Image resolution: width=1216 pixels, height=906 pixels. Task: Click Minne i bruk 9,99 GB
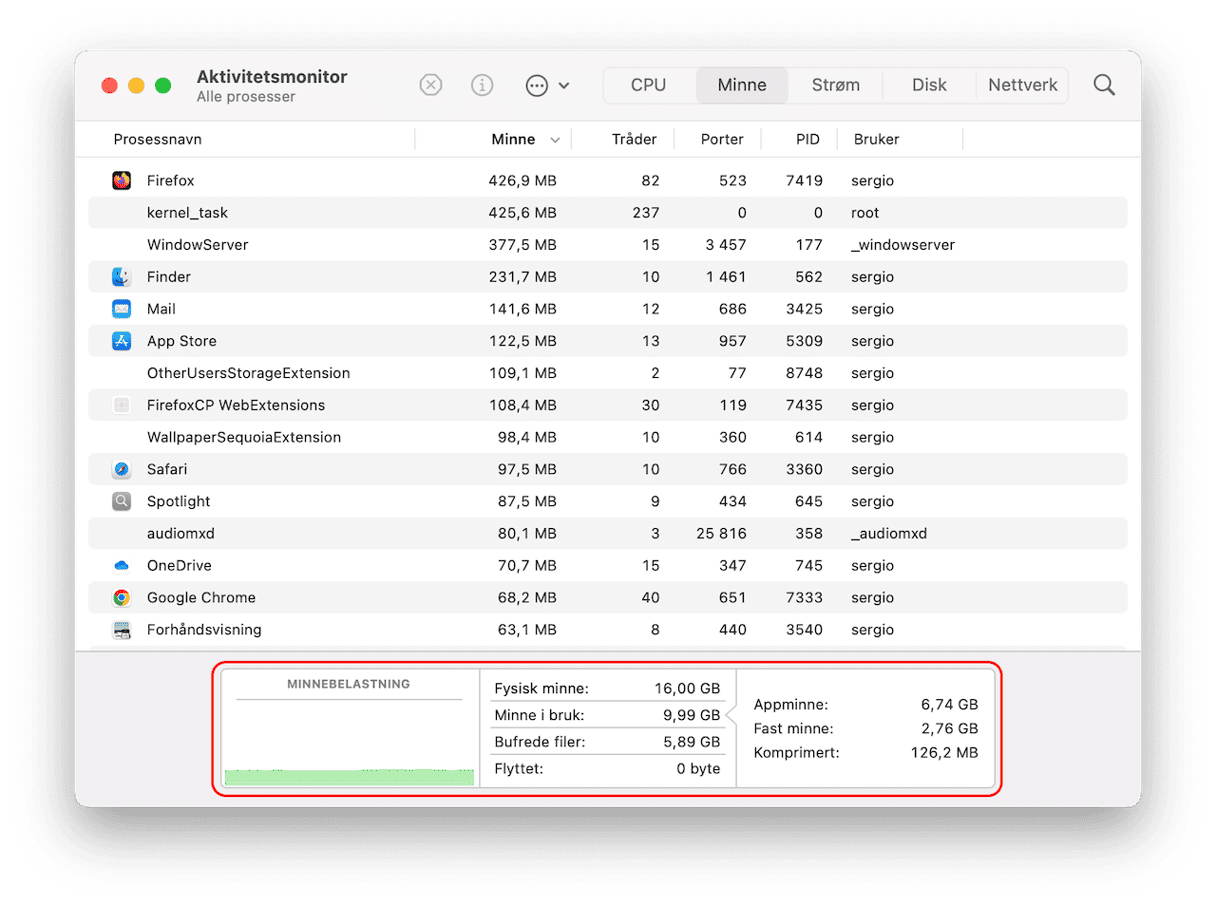pyautogui.click(x=607, y=715)
